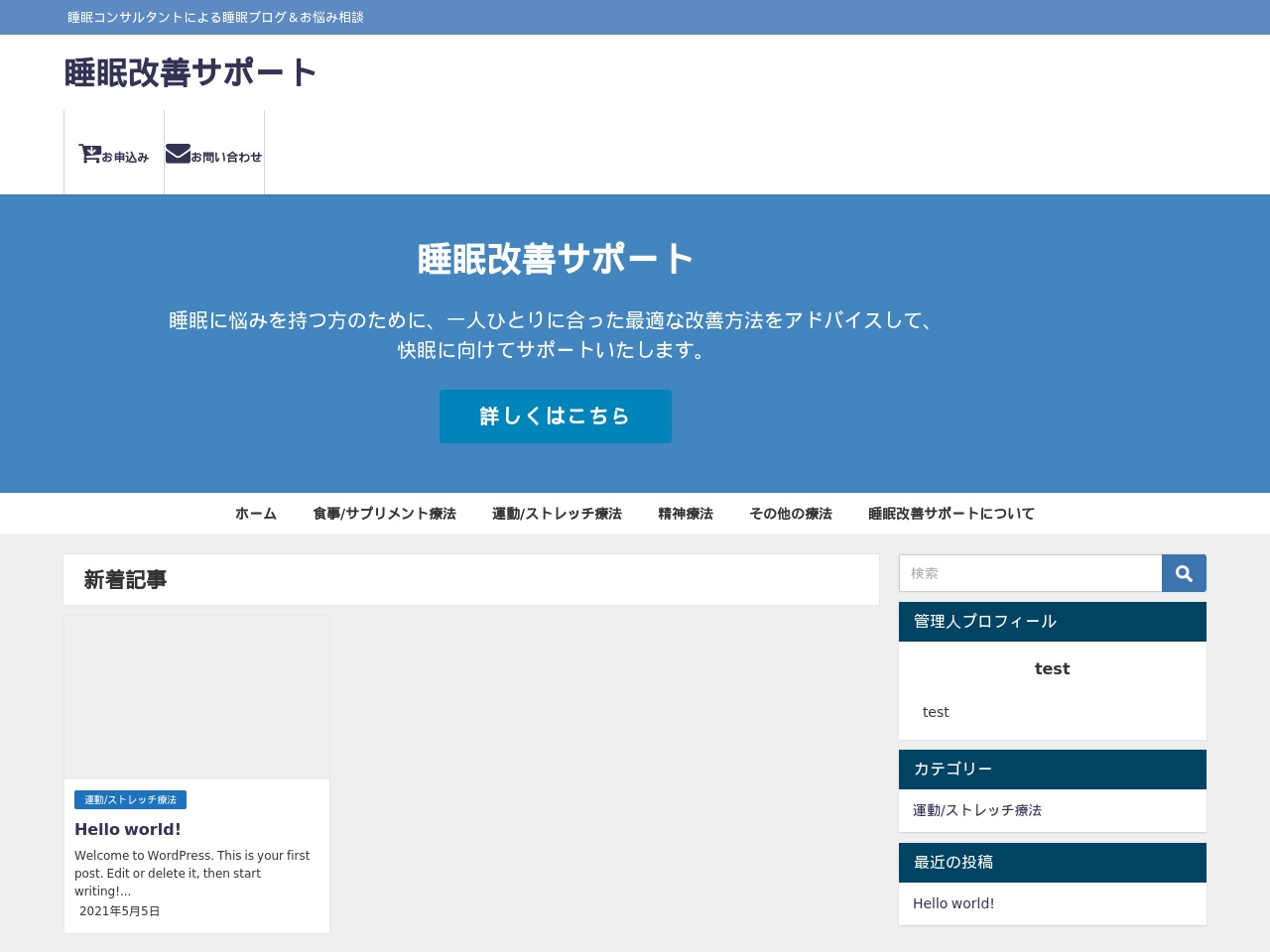Click the Hello world! post thumbnail
The height and width of the screenshot is (952, 1270).
[x=196, y=697]
